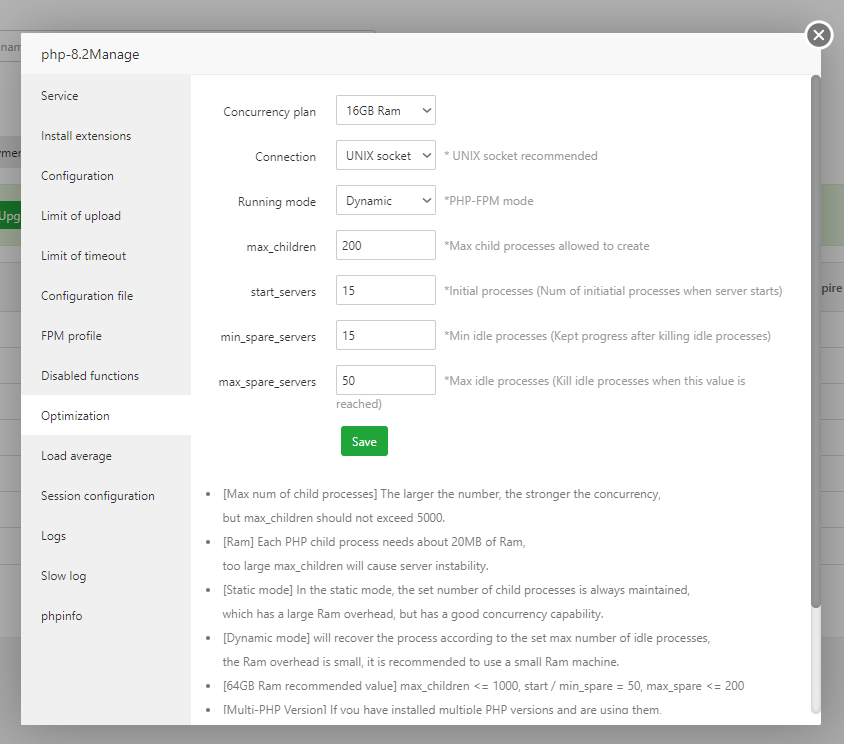Image resolution: width=844 pixels, height=744 pixels.
Task: Select the min_spare_servers input box
Action: click(385, 336)
